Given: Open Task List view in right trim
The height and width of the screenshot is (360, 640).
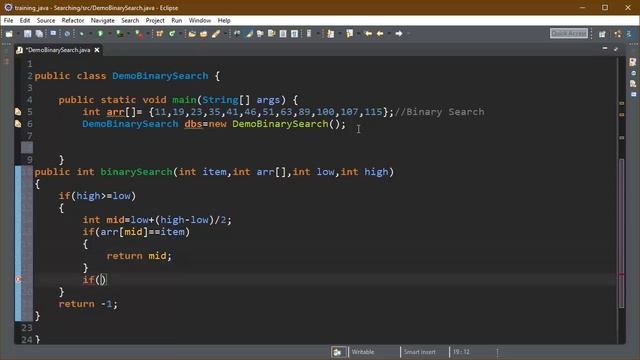Looking at the screenshot, I should click(x=633, y=62).
